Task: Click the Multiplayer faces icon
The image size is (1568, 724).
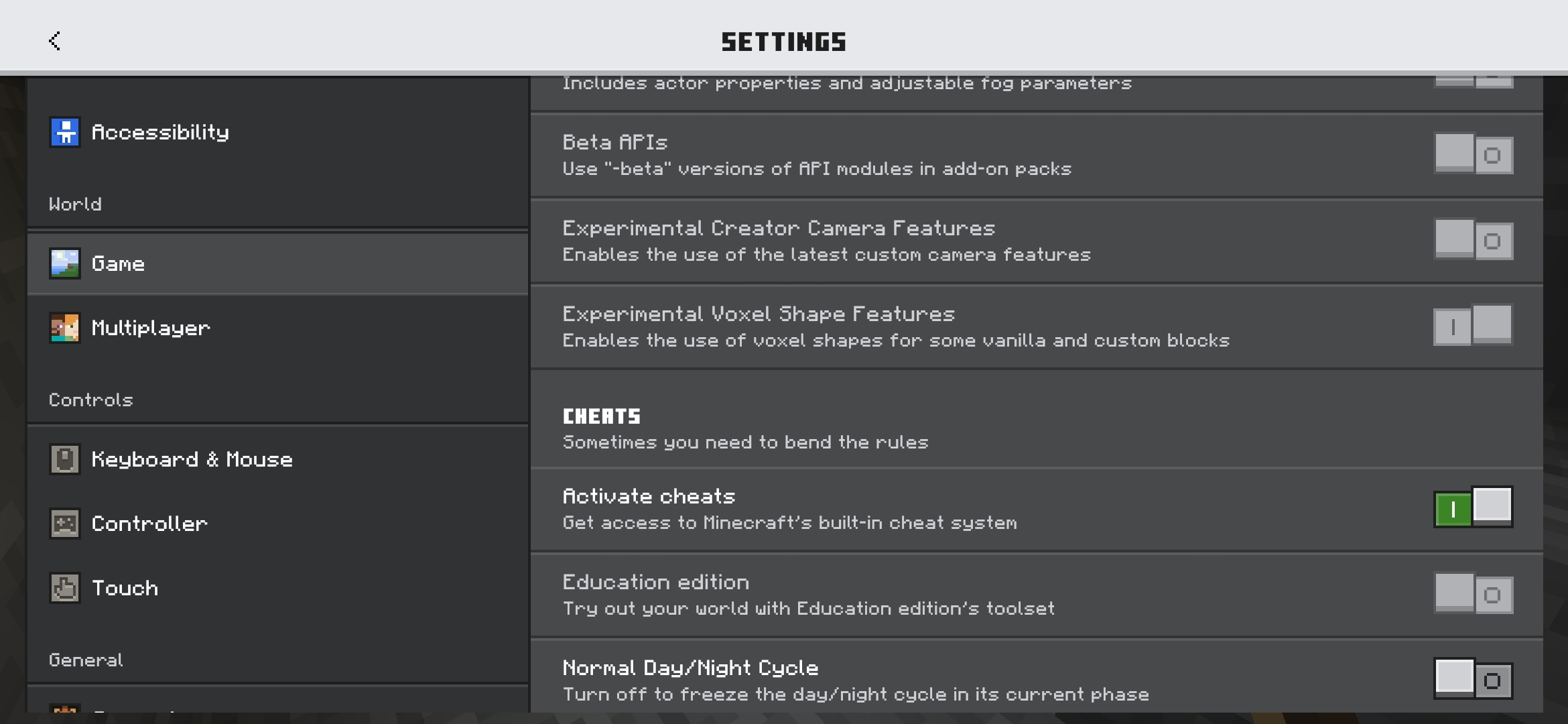Action: [65, 328]
